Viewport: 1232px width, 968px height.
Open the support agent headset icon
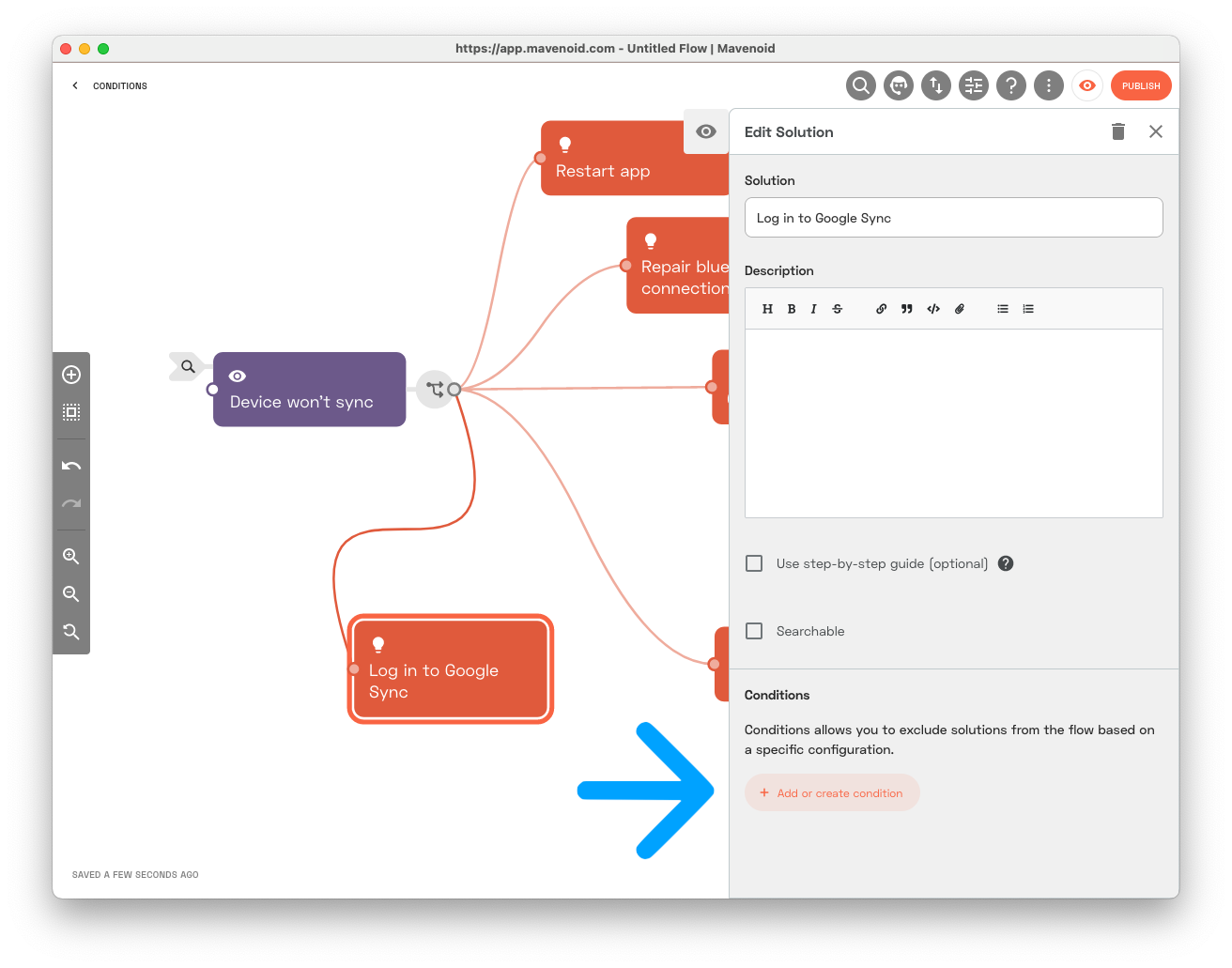pyautogui.click(x=899, y=85)
